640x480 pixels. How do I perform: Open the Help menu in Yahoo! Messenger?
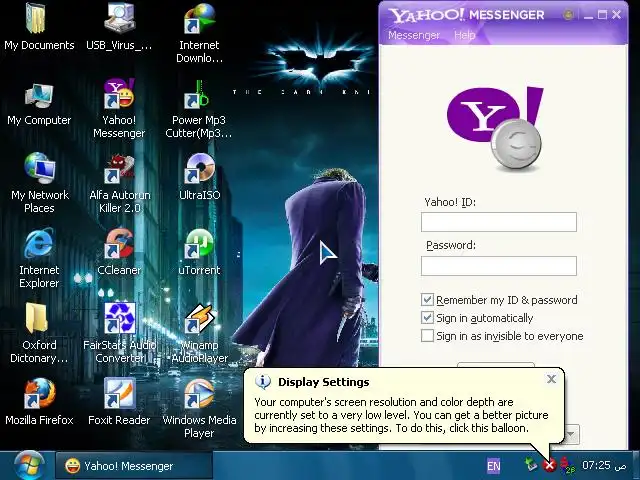(464, 35)
